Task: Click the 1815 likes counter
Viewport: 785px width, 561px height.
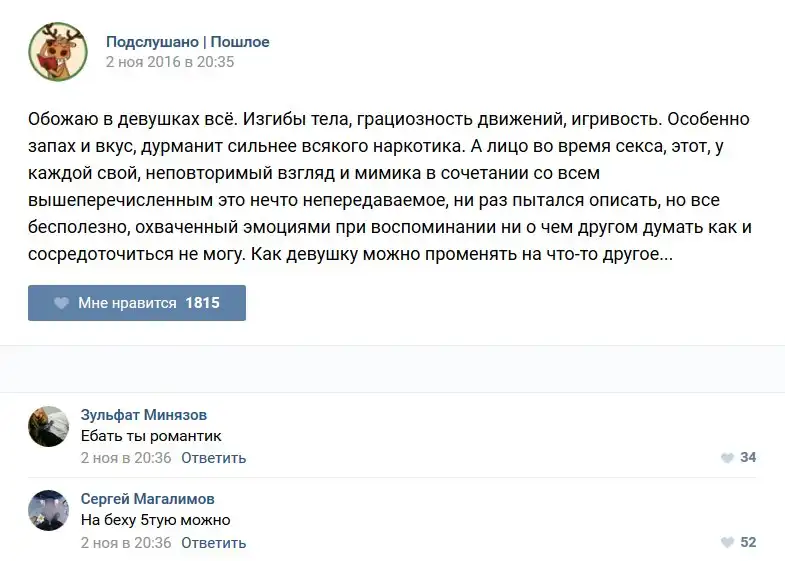Action: point(202,303)
